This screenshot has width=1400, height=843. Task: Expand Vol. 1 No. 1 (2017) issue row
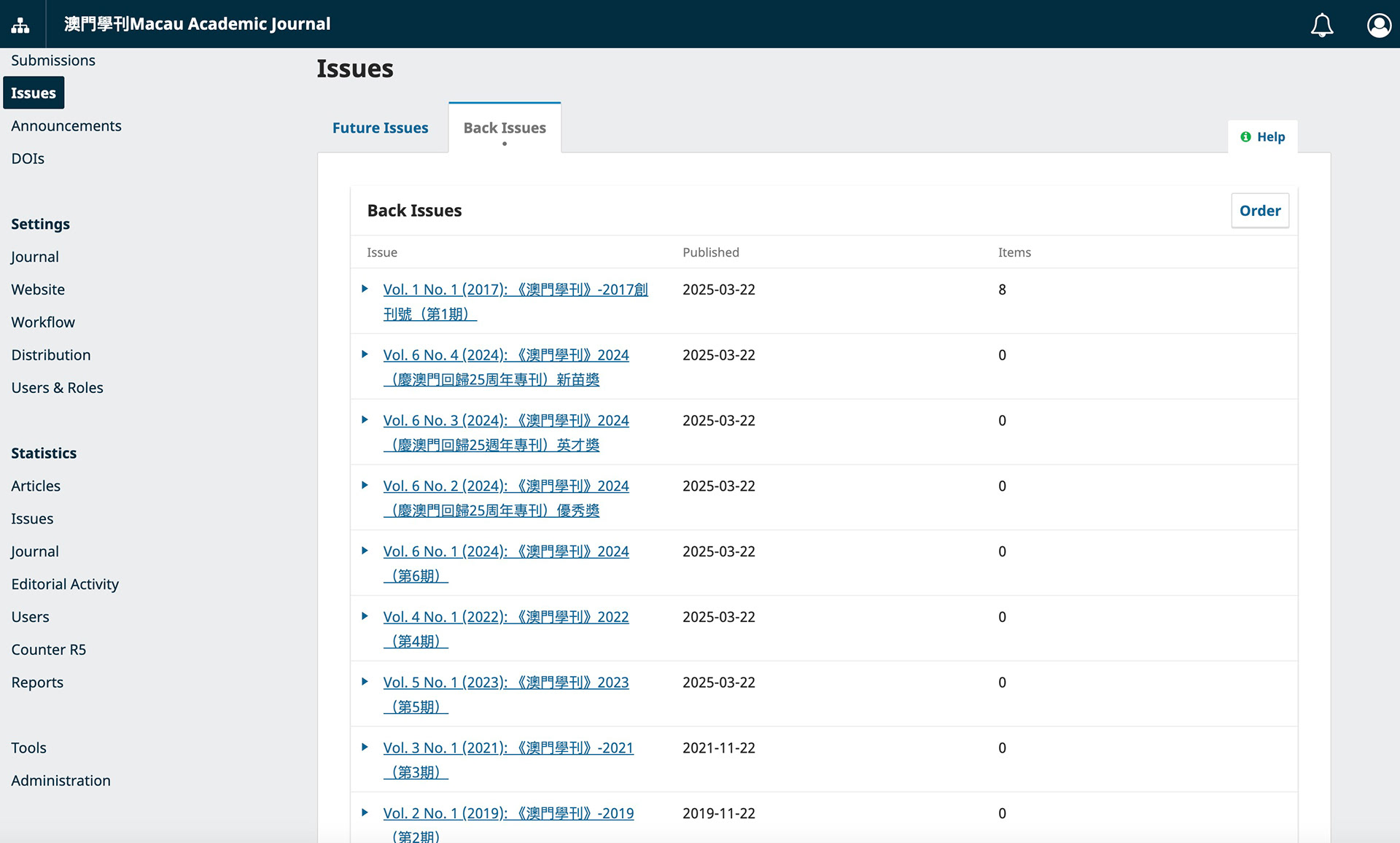(x=365, y=290)
